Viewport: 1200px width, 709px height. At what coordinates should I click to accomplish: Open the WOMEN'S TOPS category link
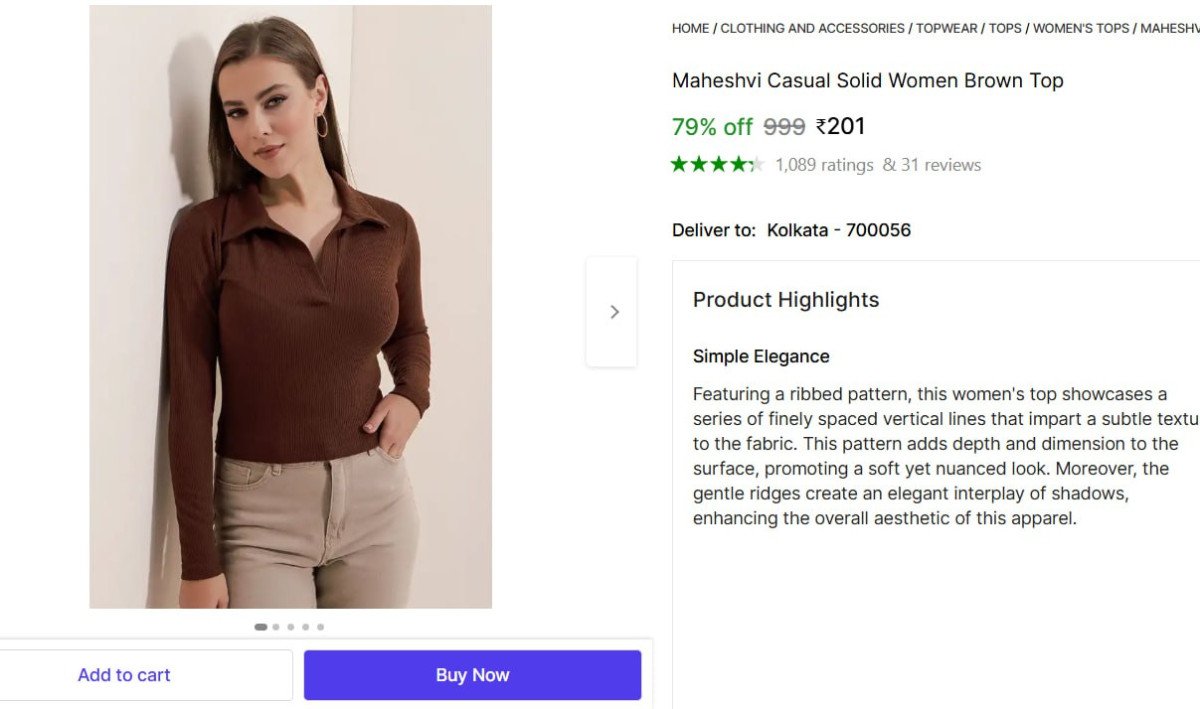pyautogui.click(x=1082, y=28)
